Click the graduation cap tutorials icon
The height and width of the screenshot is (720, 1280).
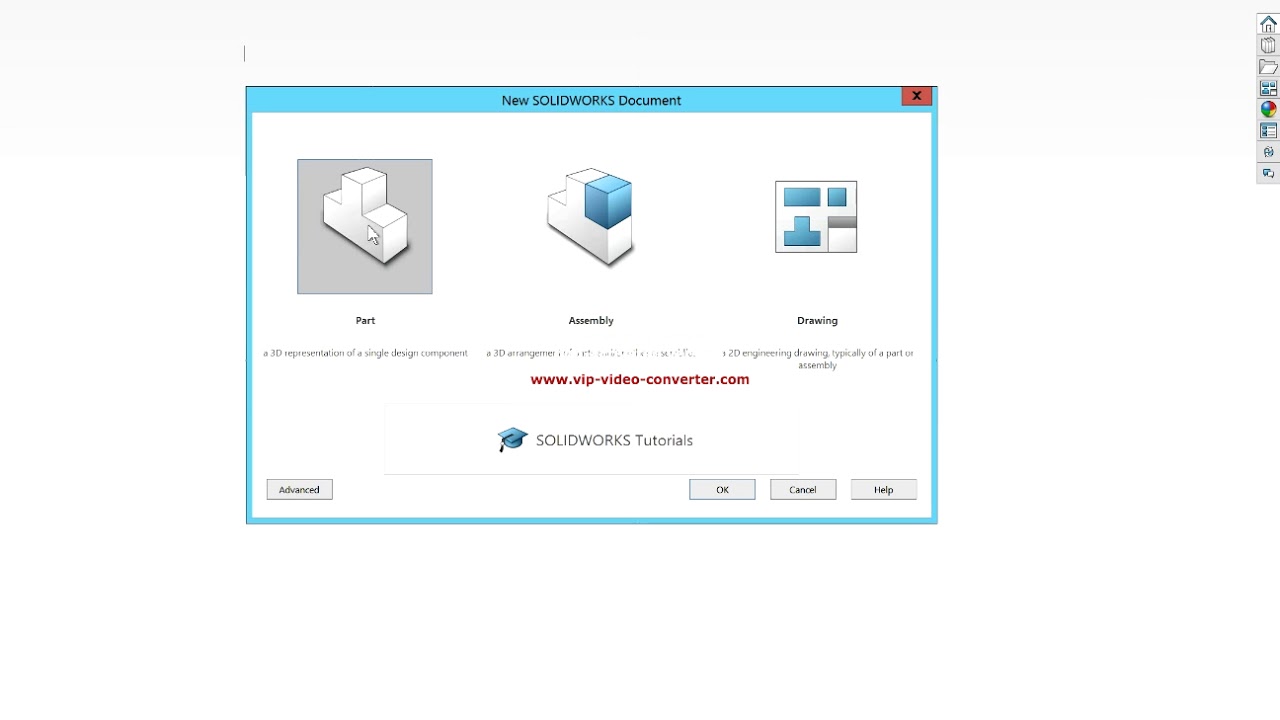(x=512, y=439)
